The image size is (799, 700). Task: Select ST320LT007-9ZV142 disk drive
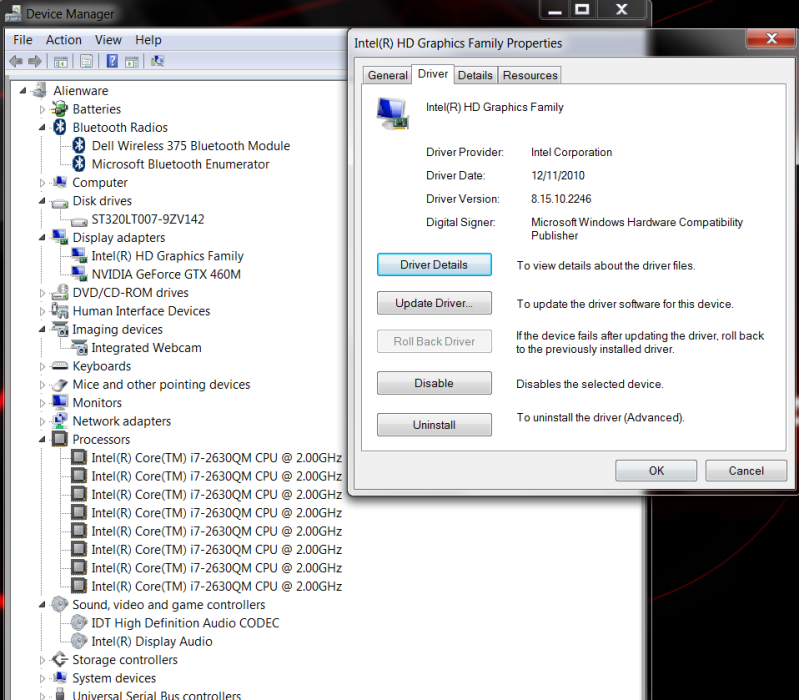148,219
